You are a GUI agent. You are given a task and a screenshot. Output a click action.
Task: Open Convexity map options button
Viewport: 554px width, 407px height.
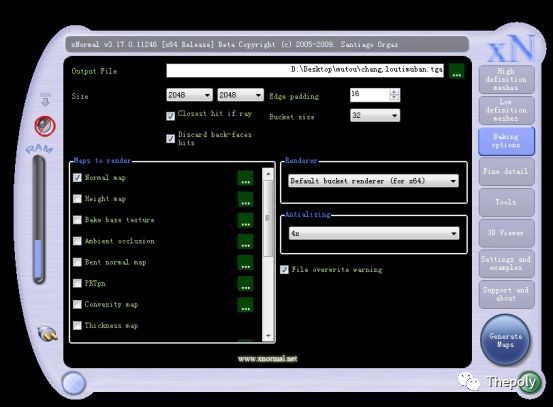tap(245, 305)
